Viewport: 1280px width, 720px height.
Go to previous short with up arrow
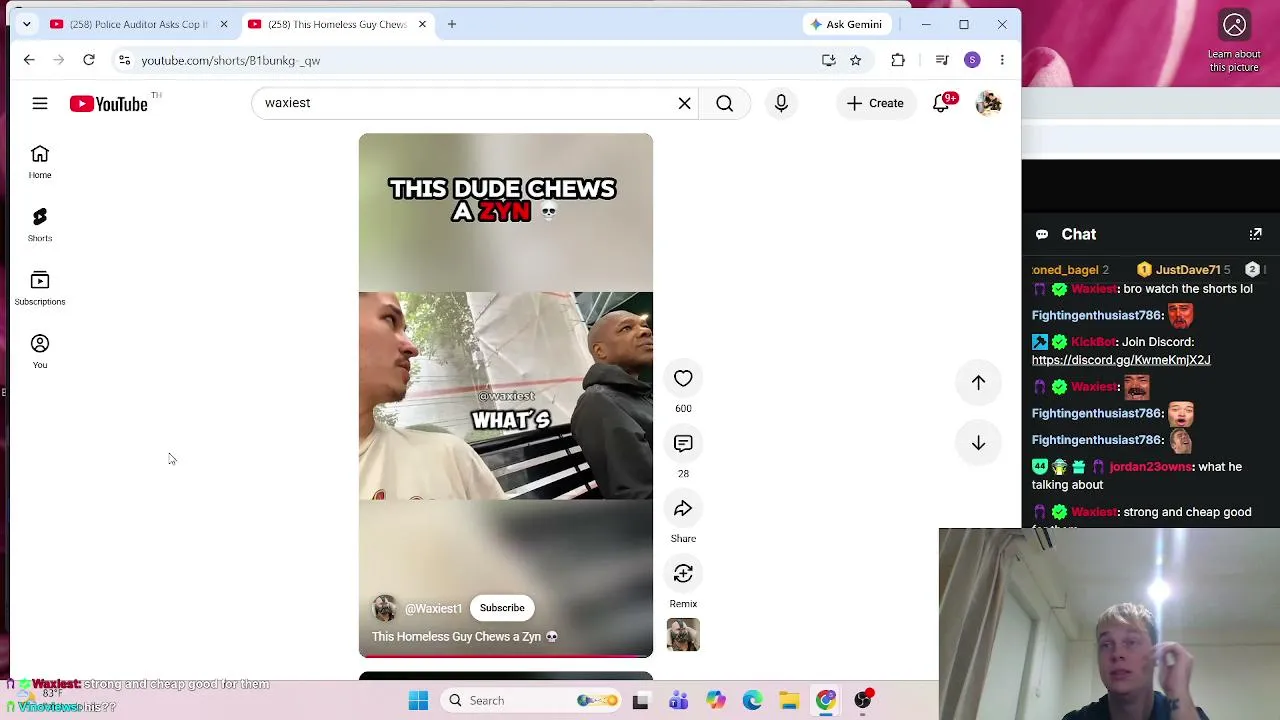click(x=978, y=382)
